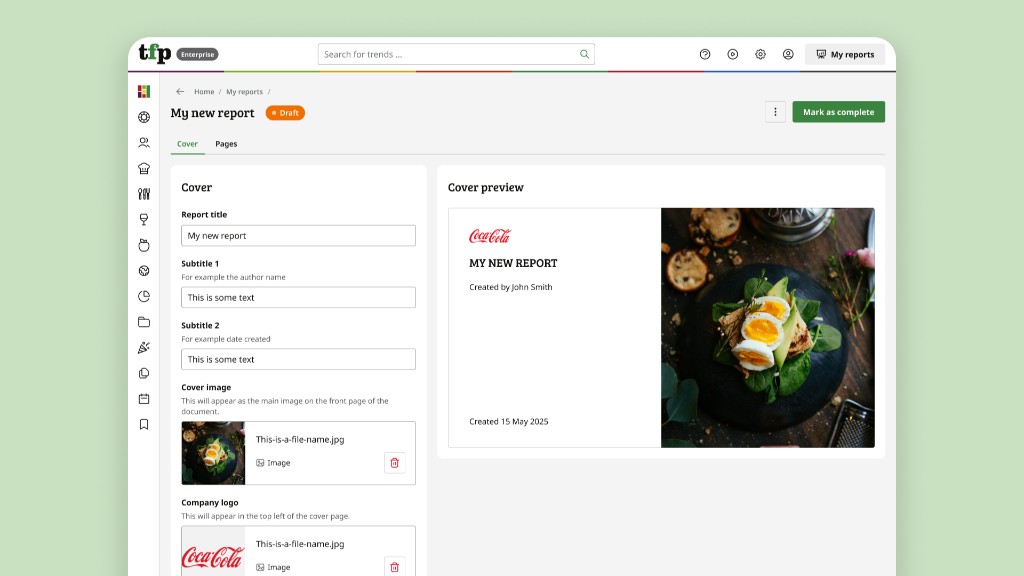
Task: Select the pie chart icon in sidebar
Action: [144, 296]
